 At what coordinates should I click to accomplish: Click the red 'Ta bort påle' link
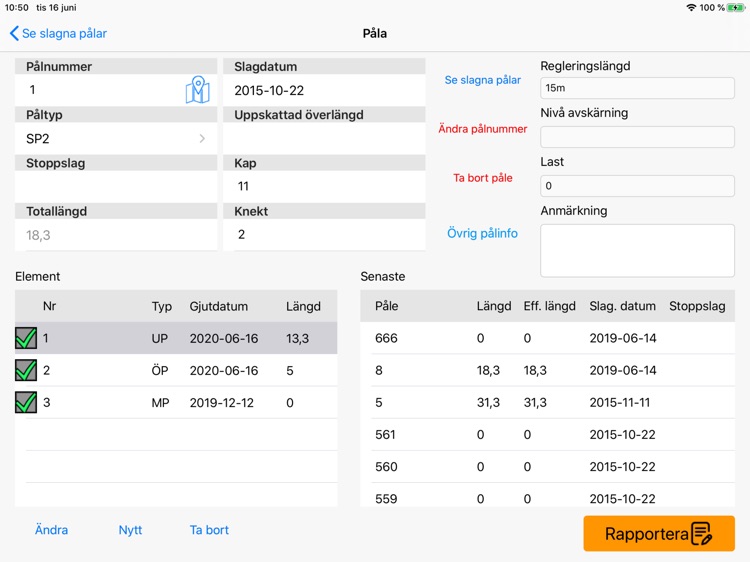point(483,178)
